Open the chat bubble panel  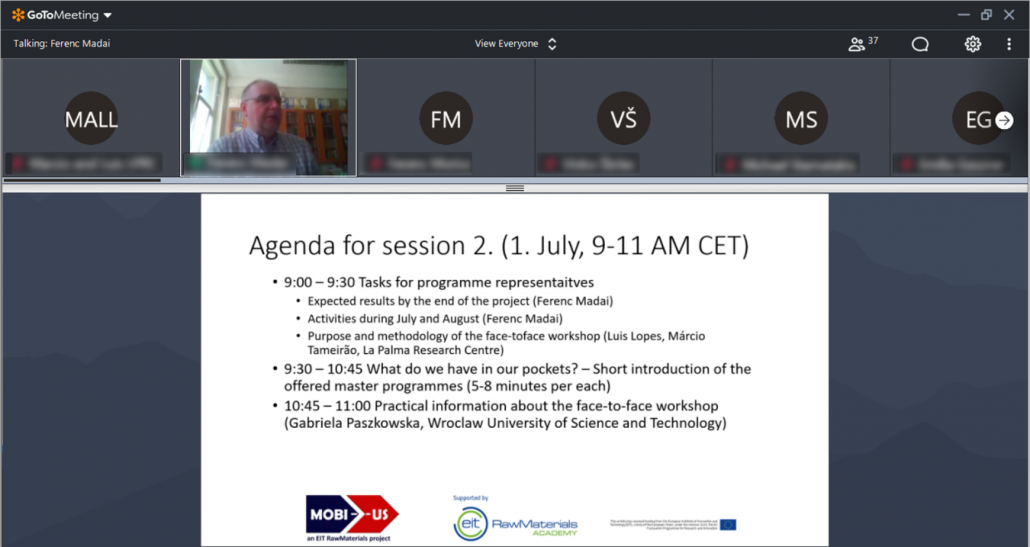[x=920, y=44]
